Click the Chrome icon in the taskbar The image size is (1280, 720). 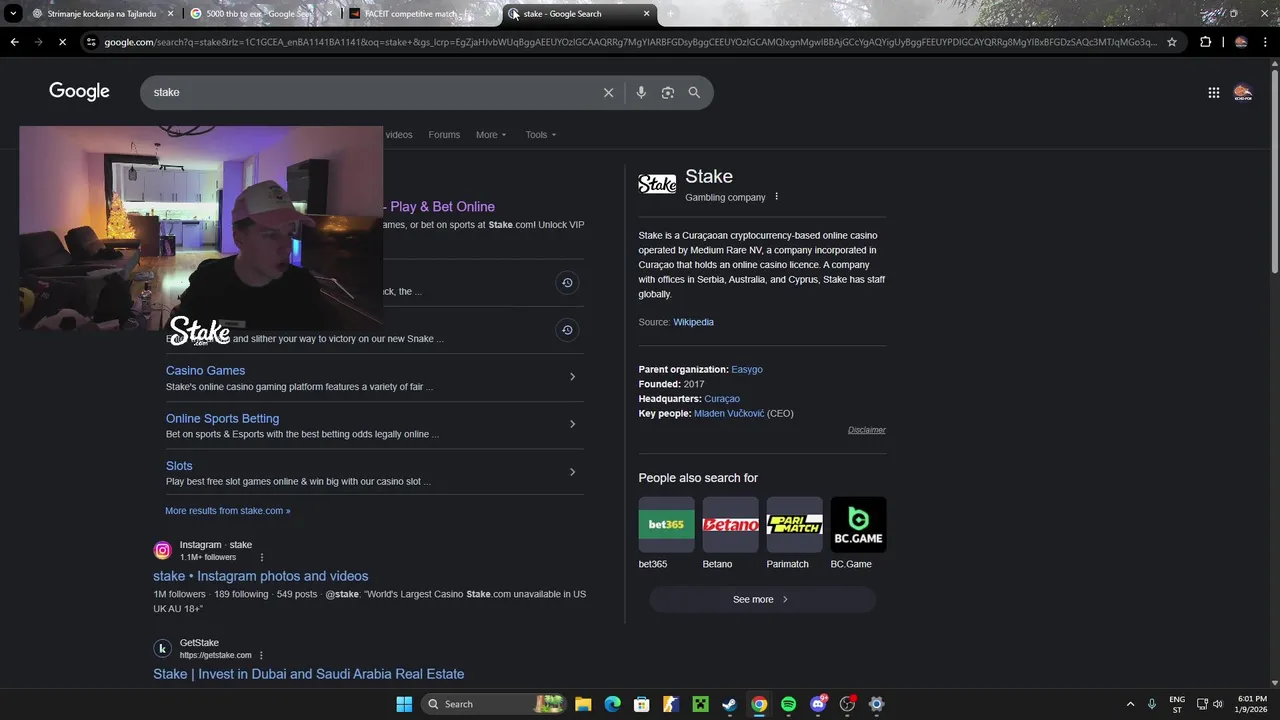click(759, 704)
